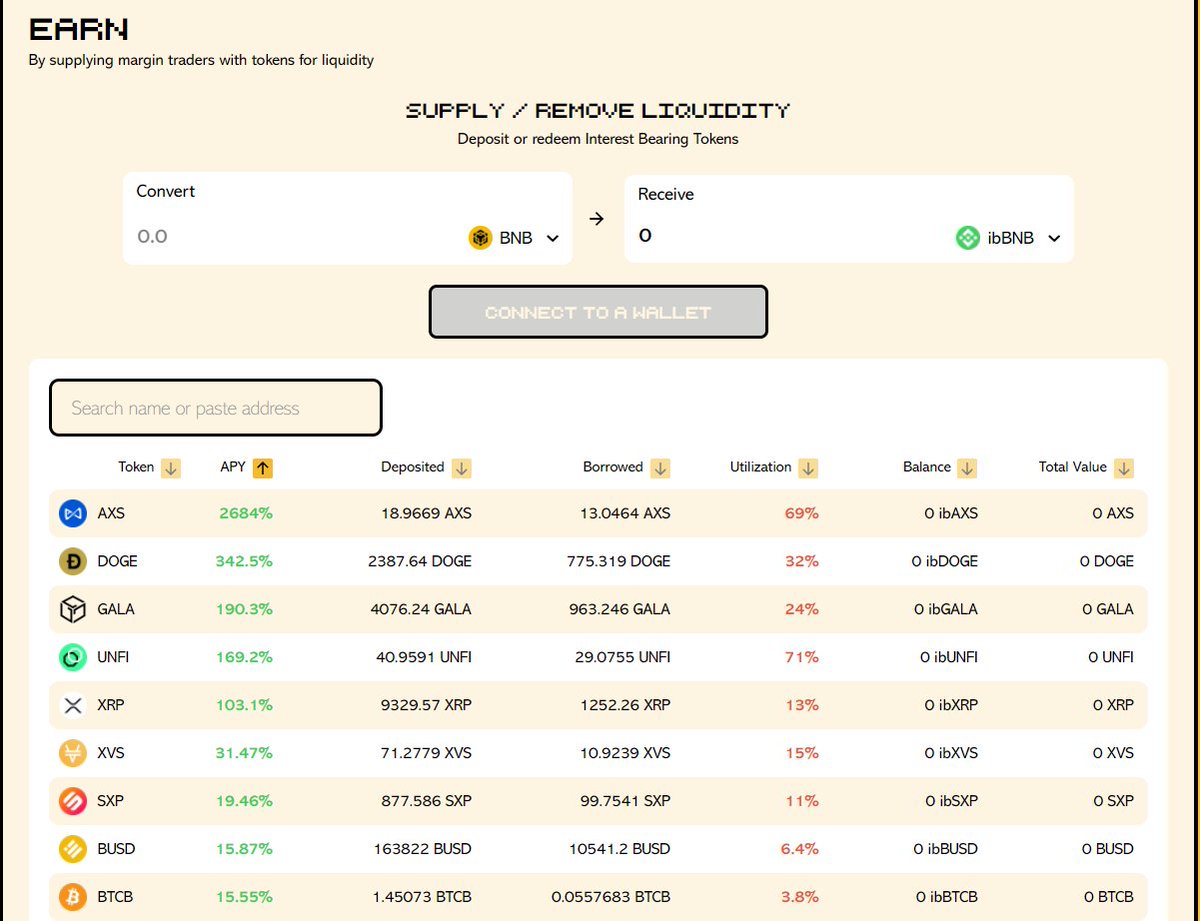Select the XVS row in the table
Image resolution: width=1200 pixels, height=921 pixels.
click(600, 753)
